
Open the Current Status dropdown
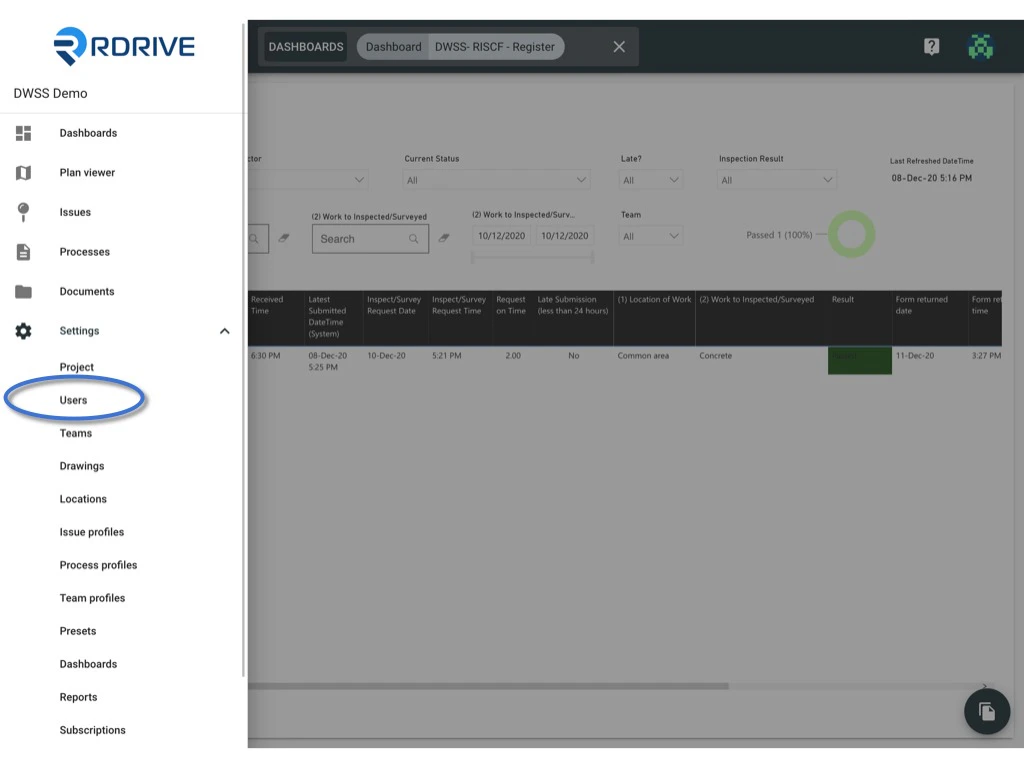496,180
